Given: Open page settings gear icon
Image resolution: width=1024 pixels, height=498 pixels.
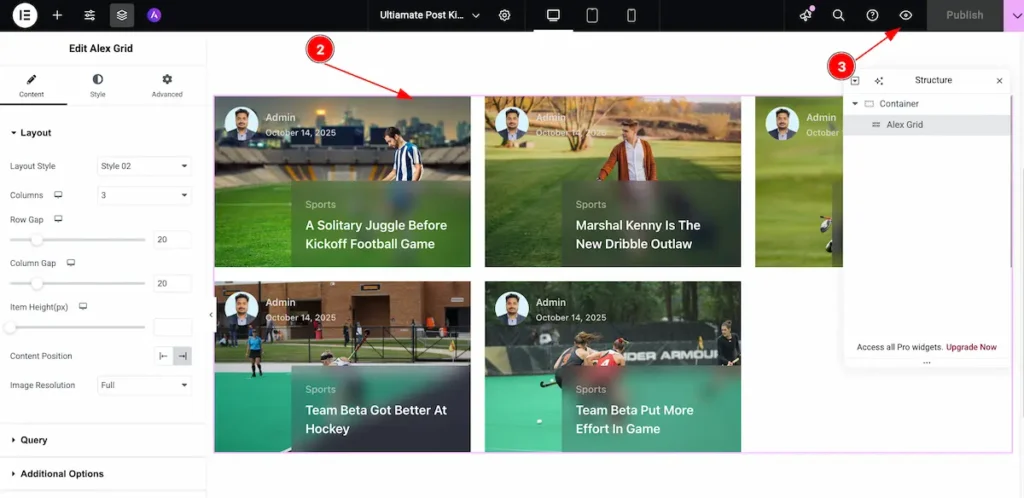Looking at the screenshot, I should [x=505, y=16].
